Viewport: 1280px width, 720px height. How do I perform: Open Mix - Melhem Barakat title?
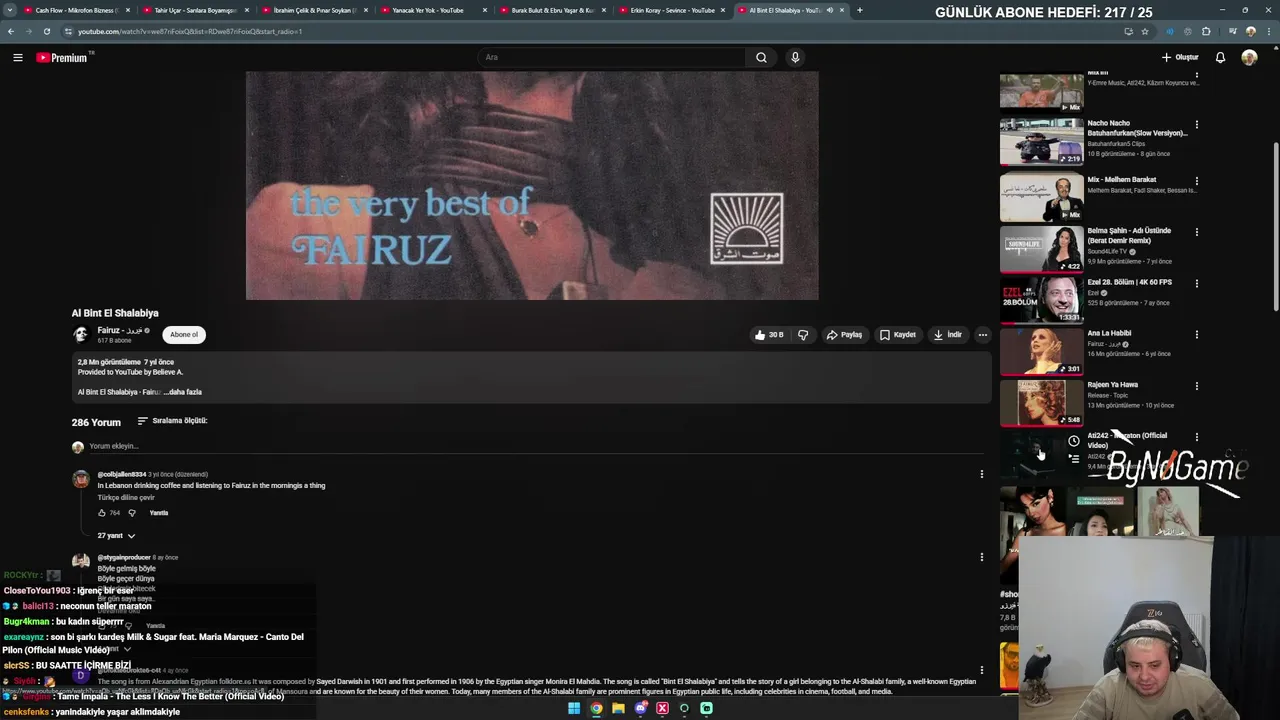coord(1122,180)
